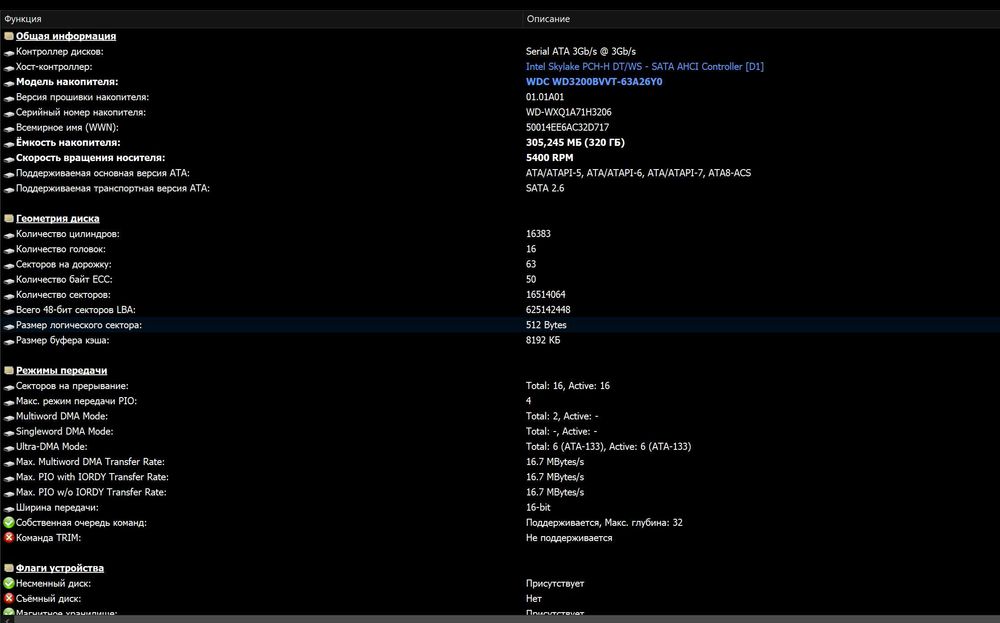1000x623 pixels.
Task: Select the Ёмкость накопителя row
Action: pyautogui.click(x=500, y=143)
